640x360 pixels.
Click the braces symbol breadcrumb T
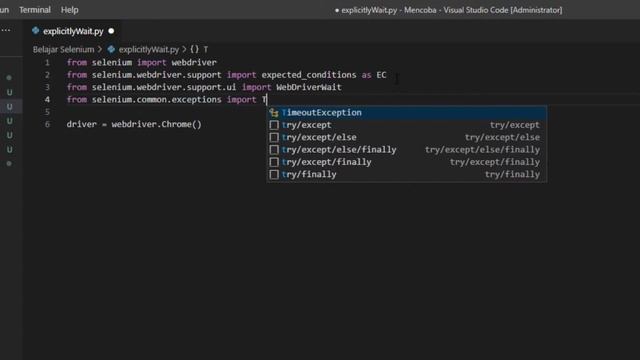(199, 49)
